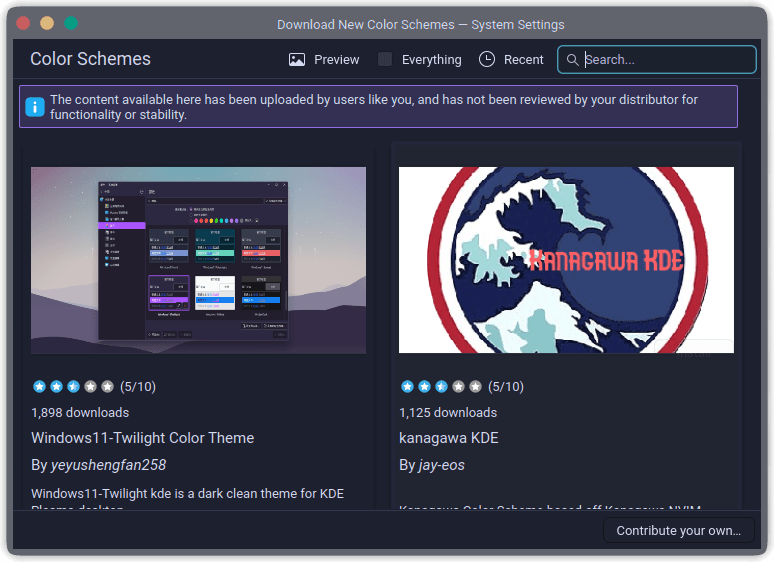Click the Windows11-Twilight Color Theme title
This screenshot has width=774, height=562.
click(x=143, y=438)
